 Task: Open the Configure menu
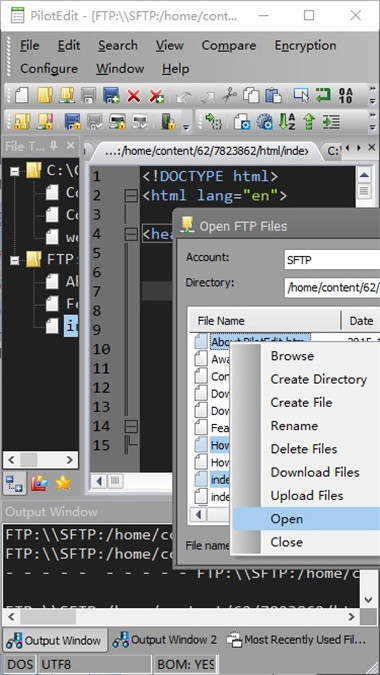click(49, 68)
